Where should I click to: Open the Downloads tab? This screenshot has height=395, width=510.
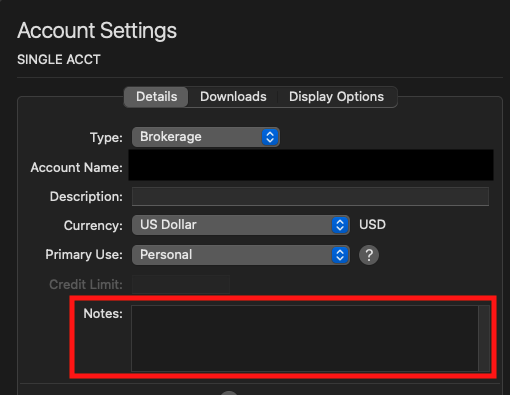[x=233, y=97]
